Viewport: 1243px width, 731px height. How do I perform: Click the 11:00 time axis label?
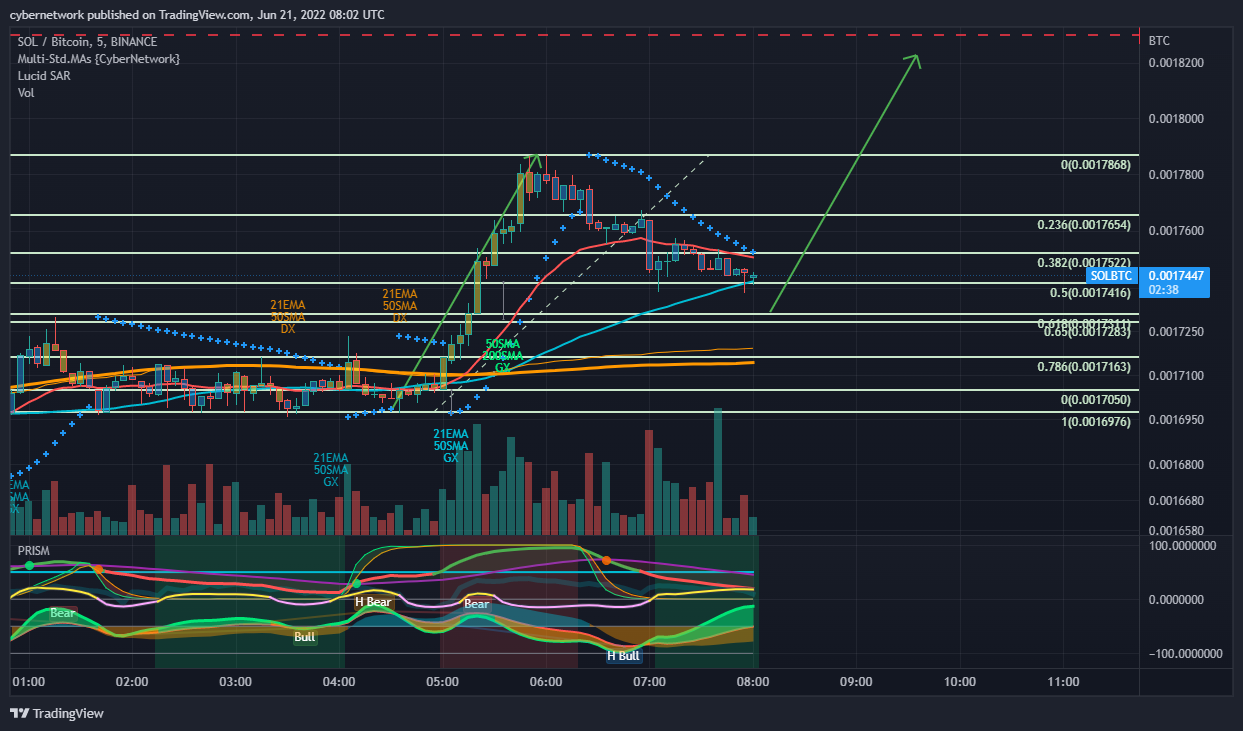tap(1063, 682)
